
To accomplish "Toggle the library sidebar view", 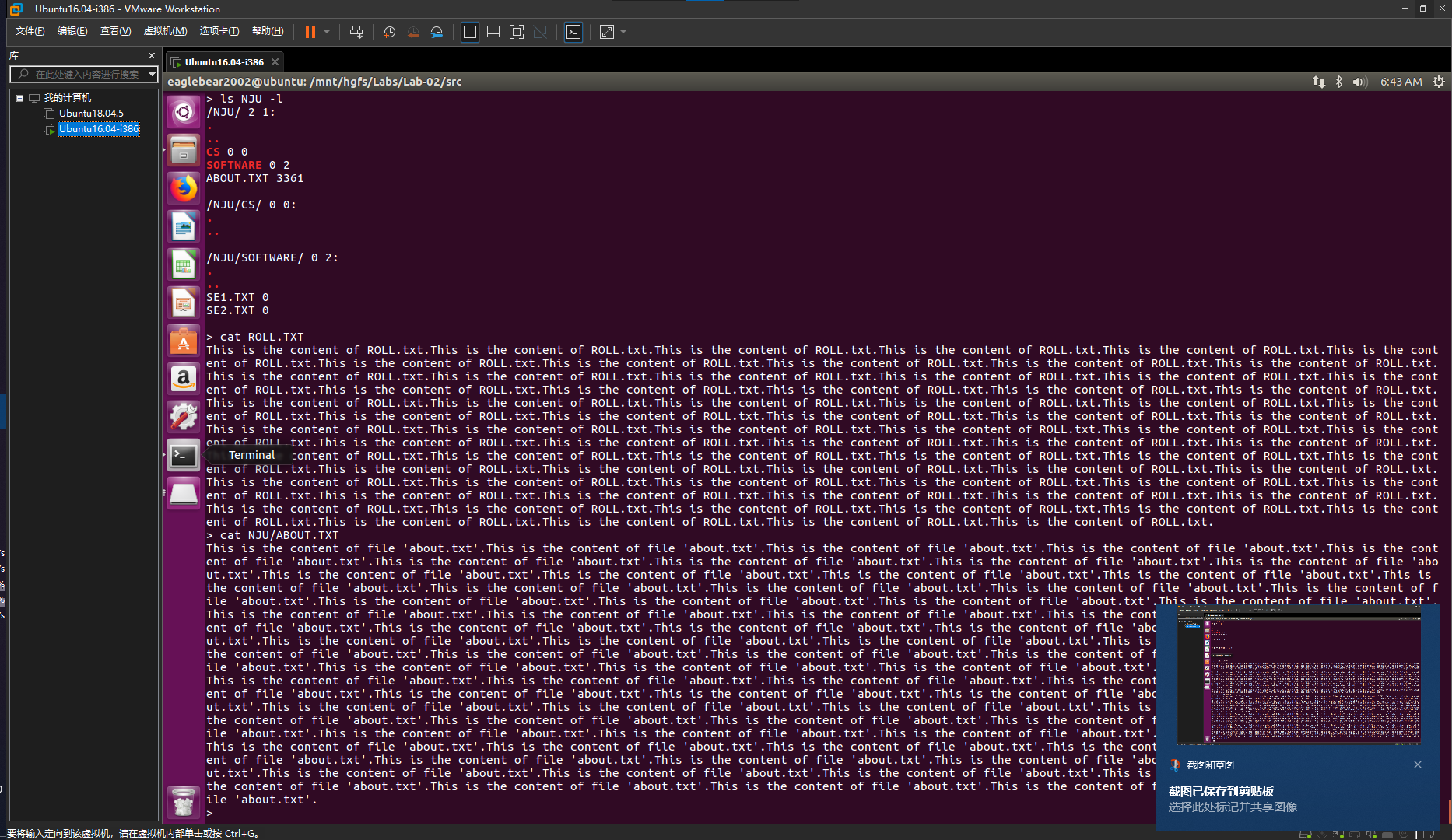I will pos(470,32).
